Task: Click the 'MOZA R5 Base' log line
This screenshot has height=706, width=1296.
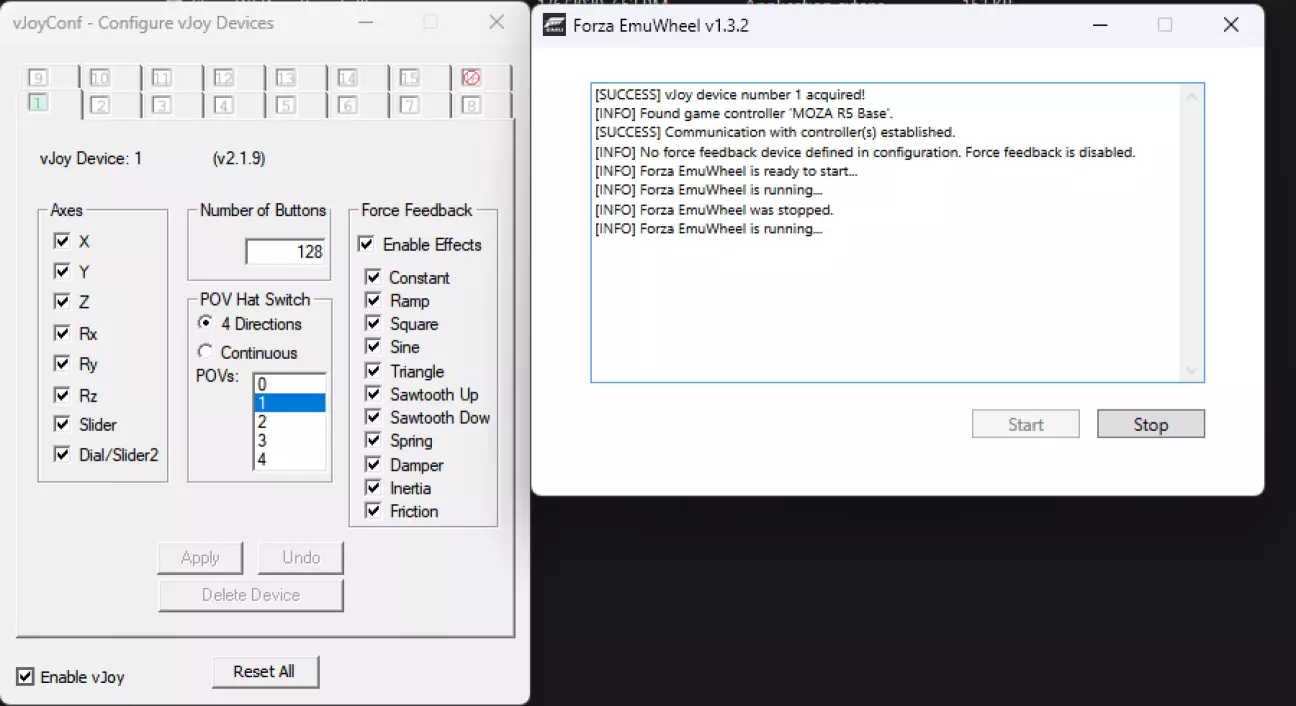Action: [744, 113]
